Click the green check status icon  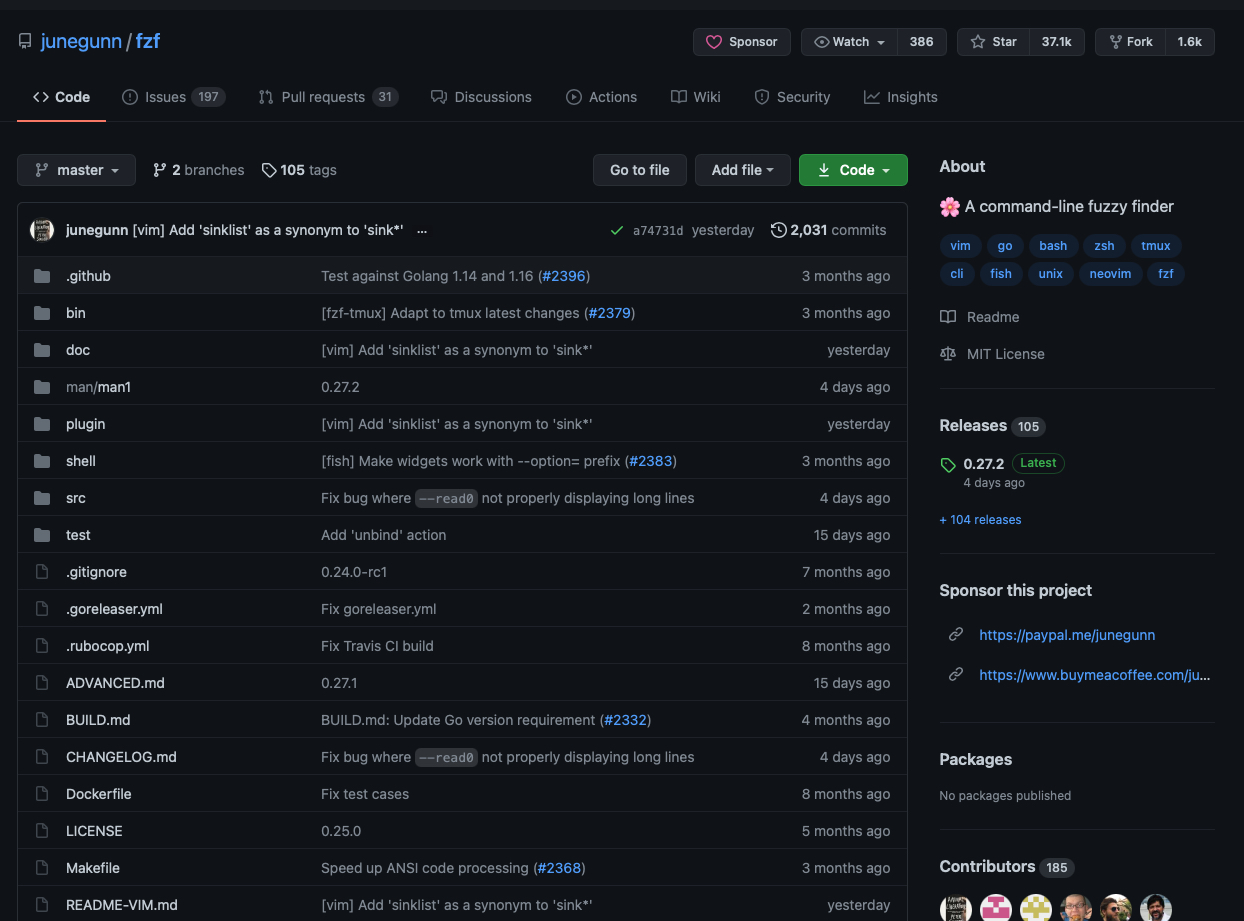coord(617,230)
